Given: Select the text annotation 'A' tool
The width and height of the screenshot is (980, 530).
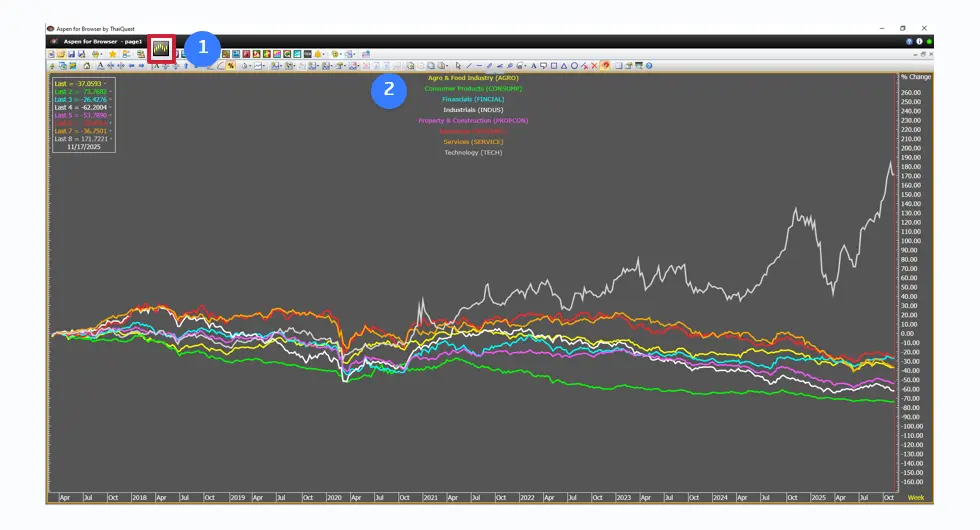Looking at the screenshot, I should coord(534,66).
